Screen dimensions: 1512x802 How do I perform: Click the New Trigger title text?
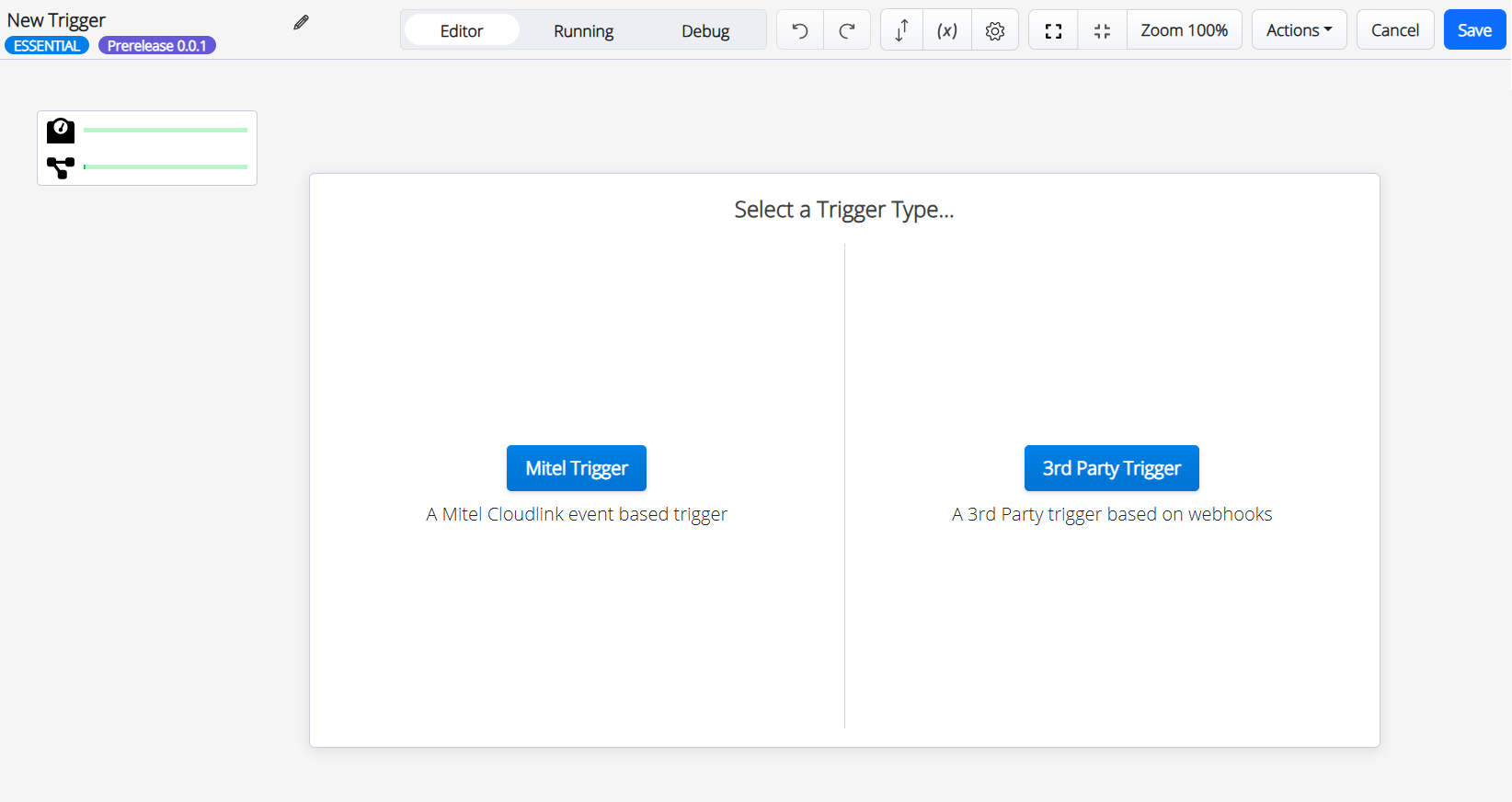pos(56,20)
